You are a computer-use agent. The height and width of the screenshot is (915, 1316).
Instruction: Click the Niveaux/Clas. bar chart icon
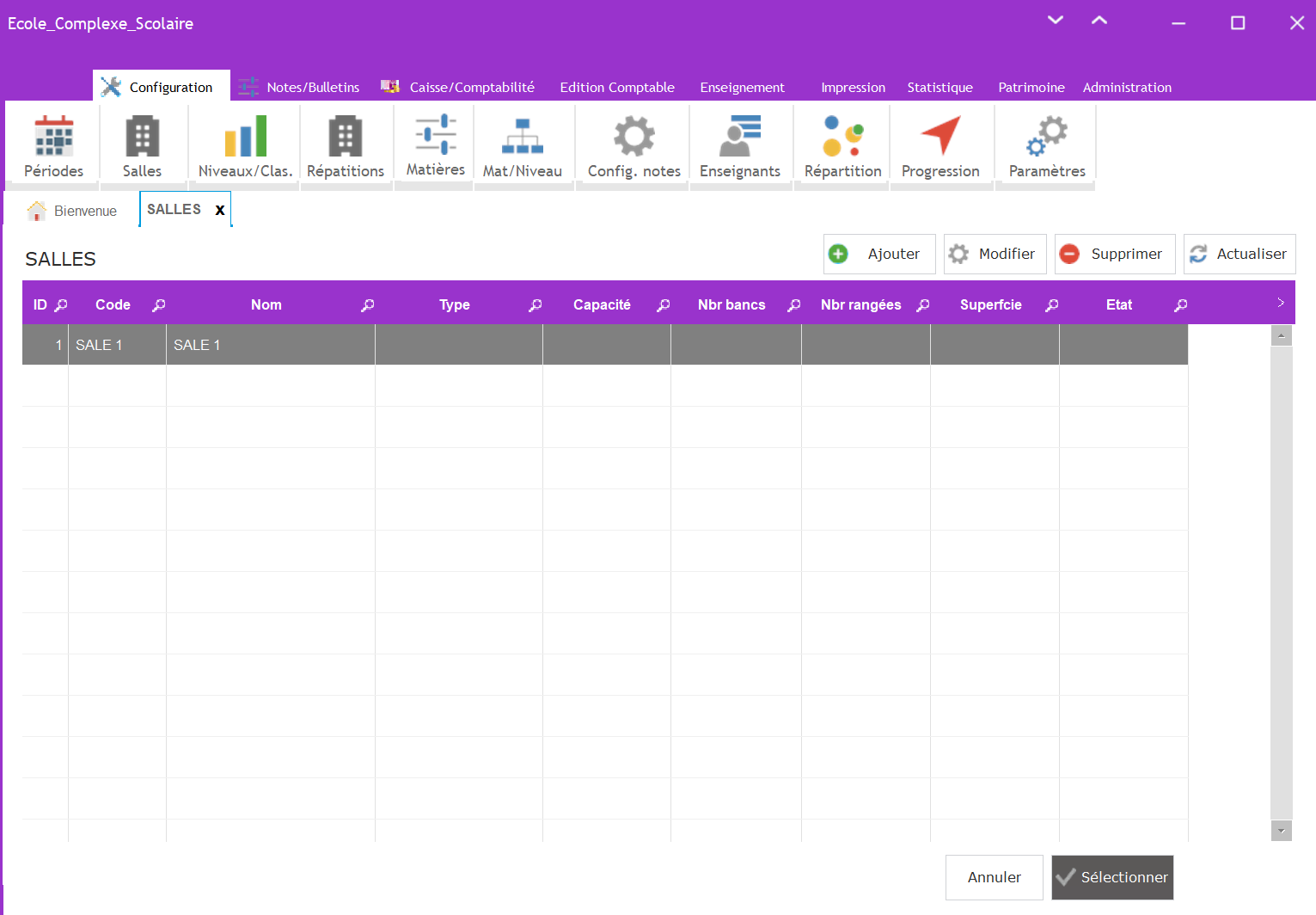pyautogui.click(x=245, y=138)
